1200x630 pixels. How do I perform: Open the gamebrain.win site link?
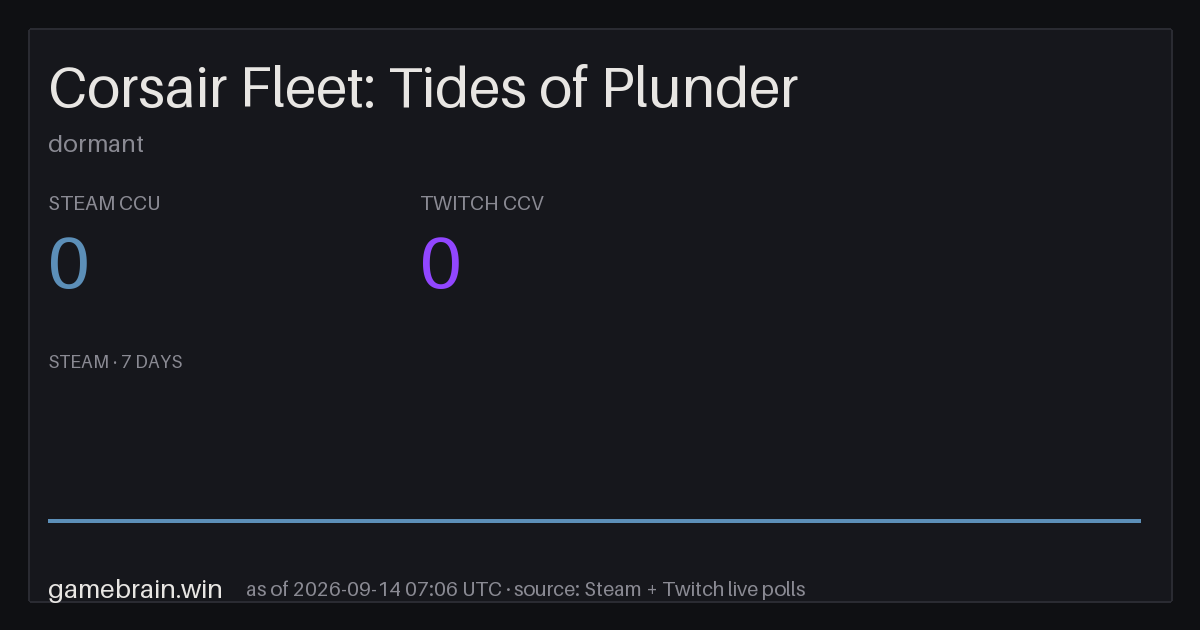[x=135, y=589]
